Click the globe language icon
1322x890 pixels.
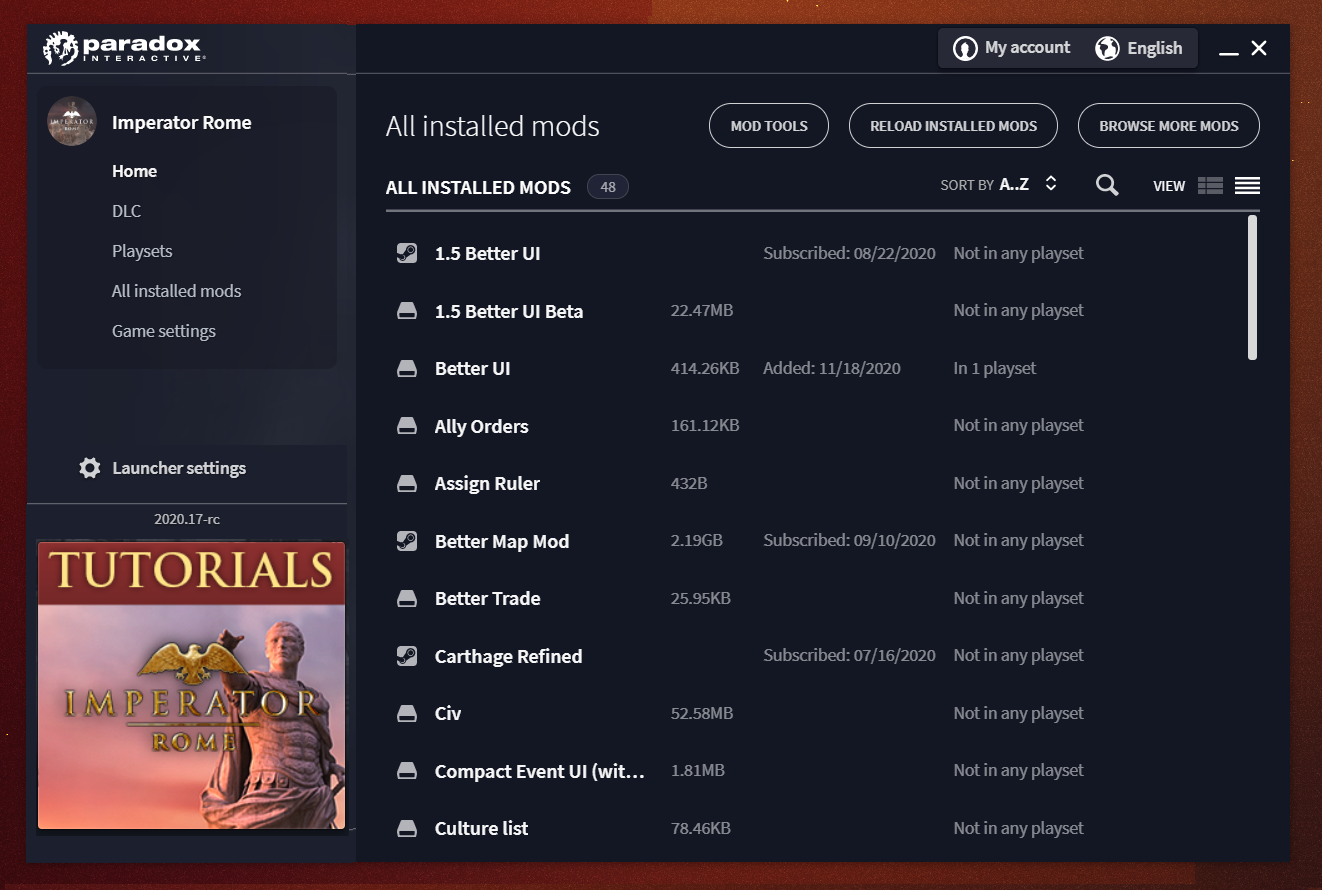1107,48
